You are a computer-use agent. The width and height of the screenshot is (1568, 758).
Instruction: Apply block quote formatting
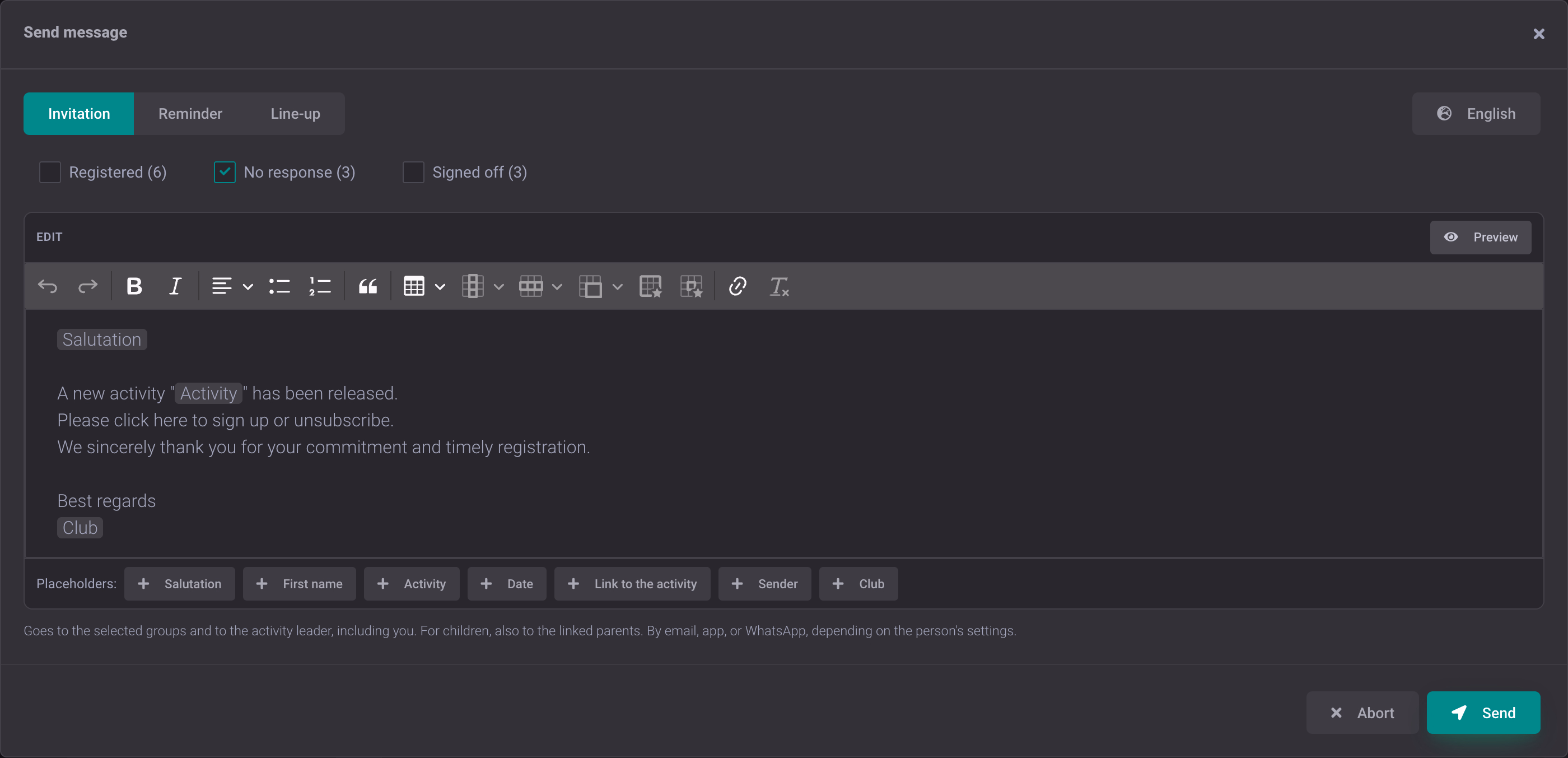click(x=368, y=286)
